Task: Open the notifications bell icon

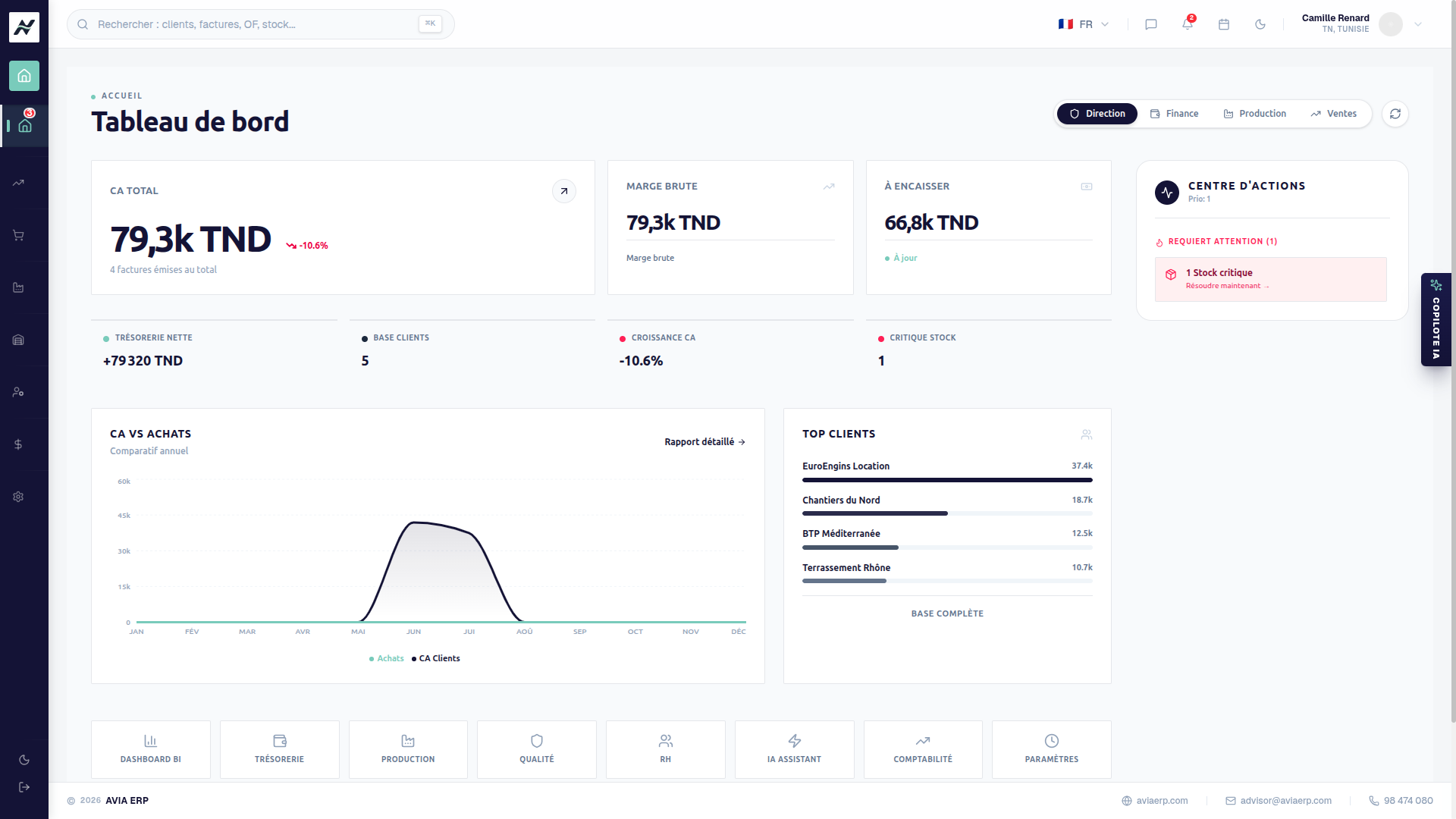Action: (x=1188, y=24)
